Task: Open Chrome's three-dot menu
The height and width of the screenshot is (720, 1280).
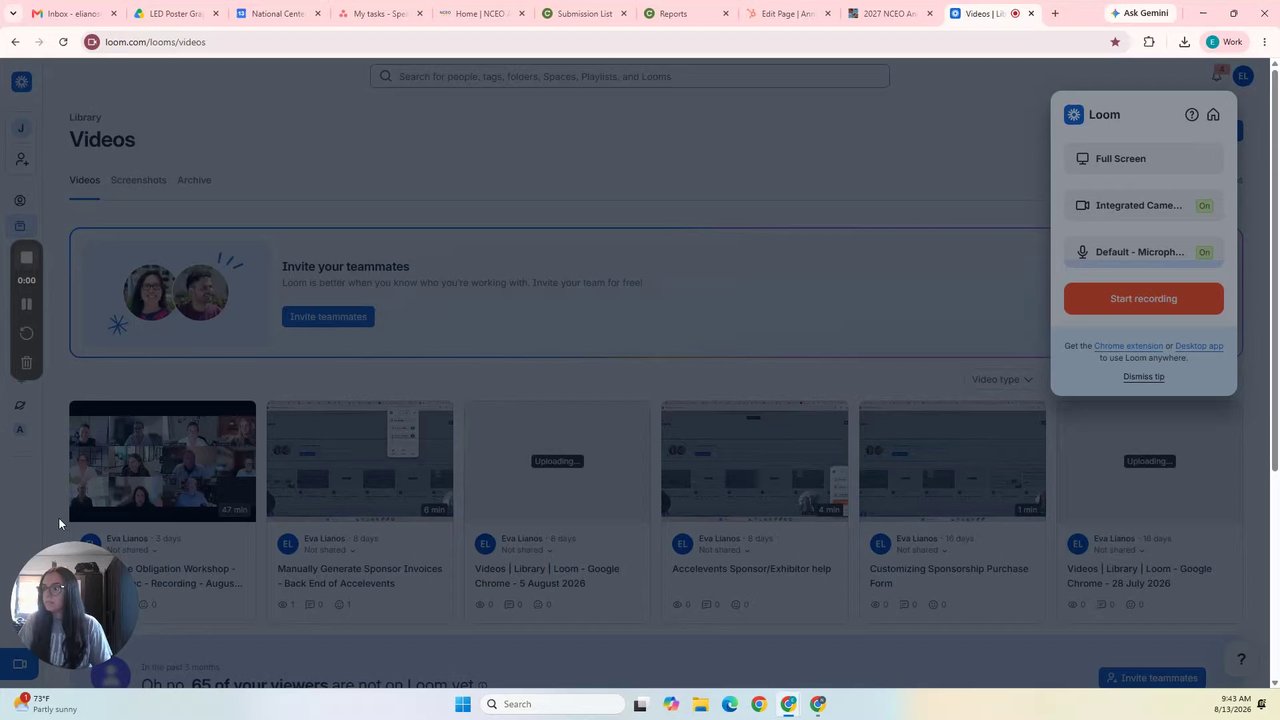Action: coord(1265,42)
